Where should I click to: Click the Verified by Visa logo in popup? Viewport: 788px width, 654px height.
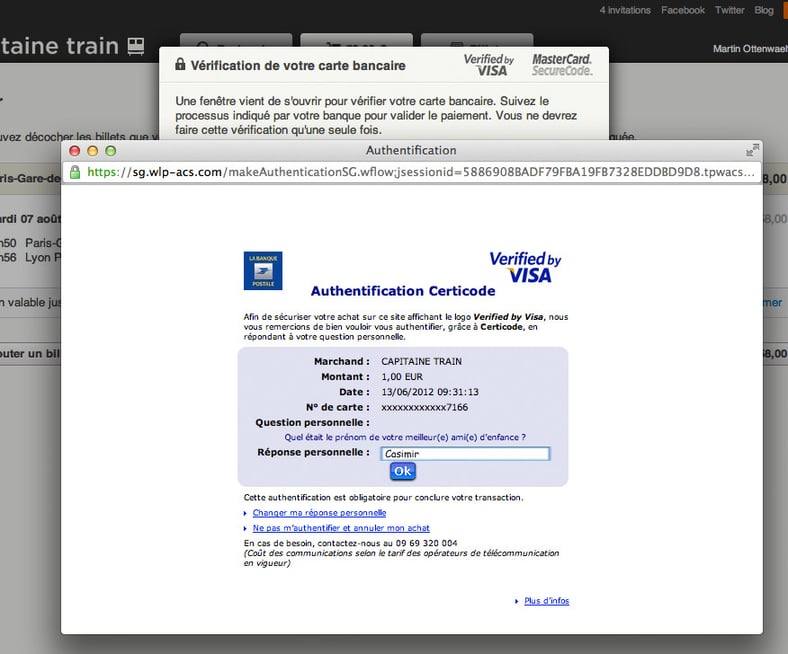(526, 267)
